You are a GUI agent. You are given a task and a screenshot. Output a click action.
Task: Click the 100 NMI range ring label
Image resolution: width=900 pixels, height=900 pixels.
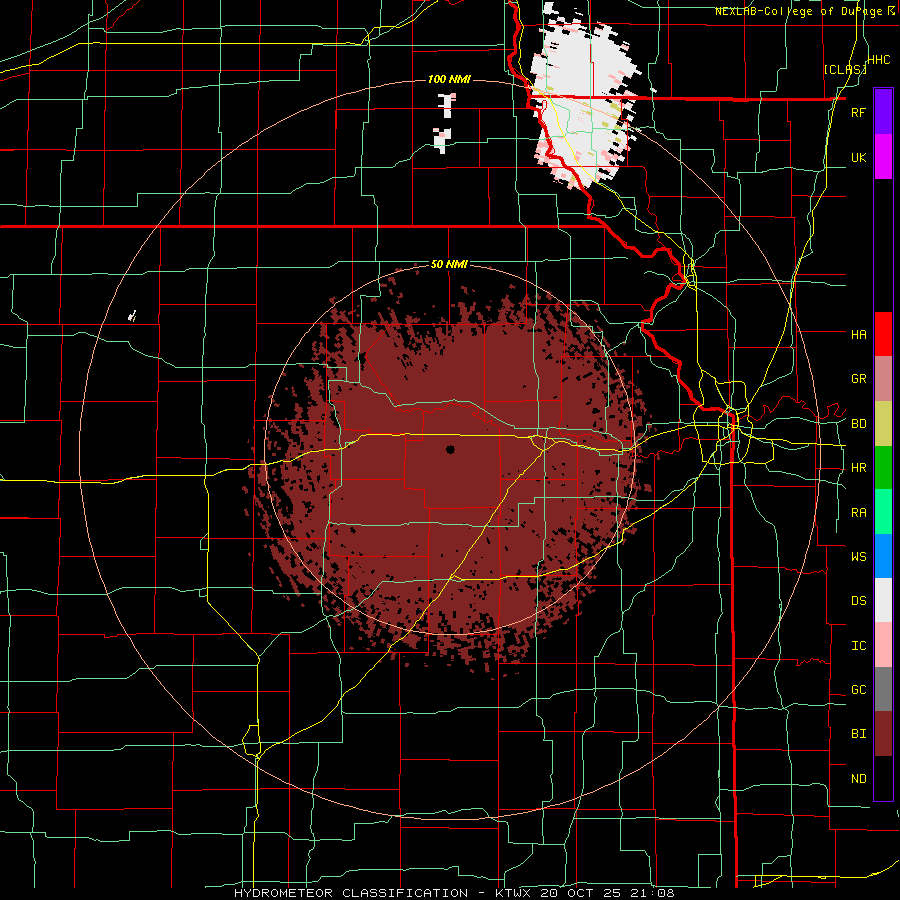(x=449, y=79)
